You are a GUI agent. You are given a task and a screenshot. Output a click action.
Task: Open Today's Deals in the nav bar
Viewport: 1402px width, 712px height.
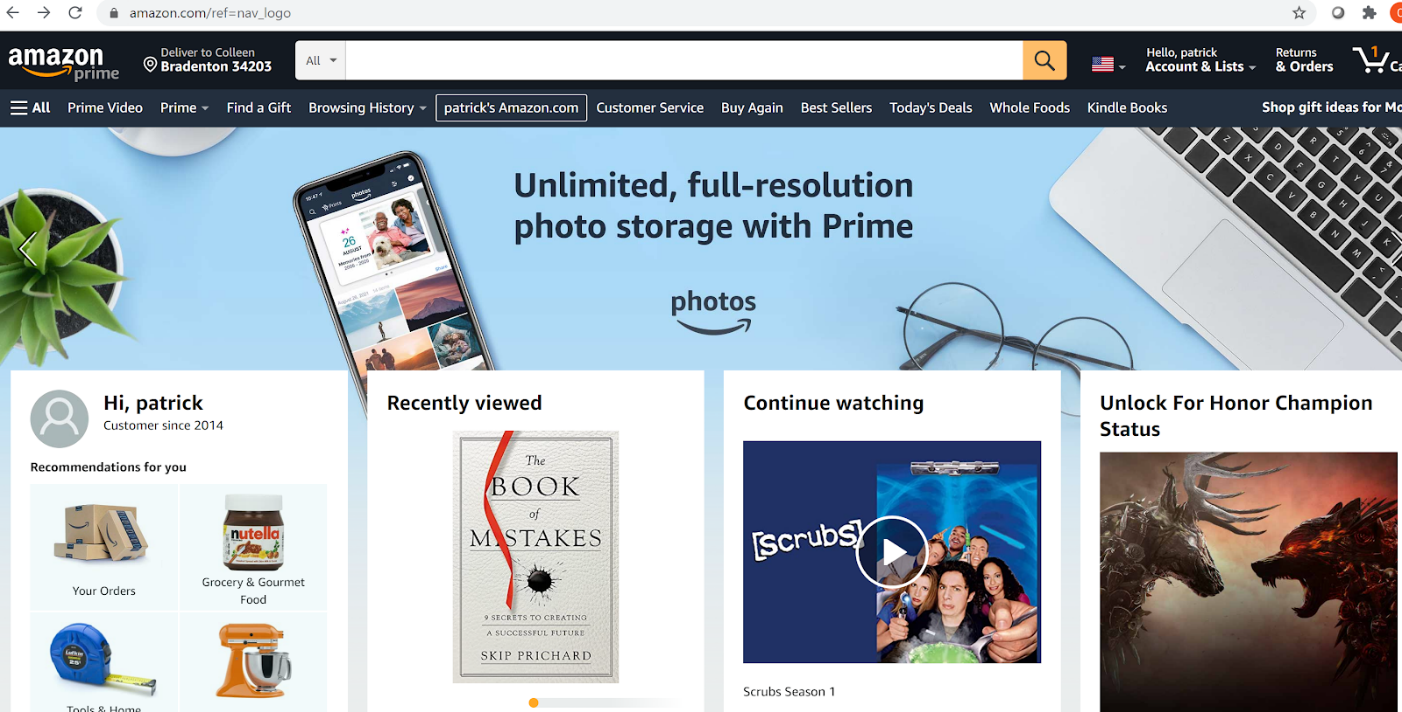tap(931, 108)
